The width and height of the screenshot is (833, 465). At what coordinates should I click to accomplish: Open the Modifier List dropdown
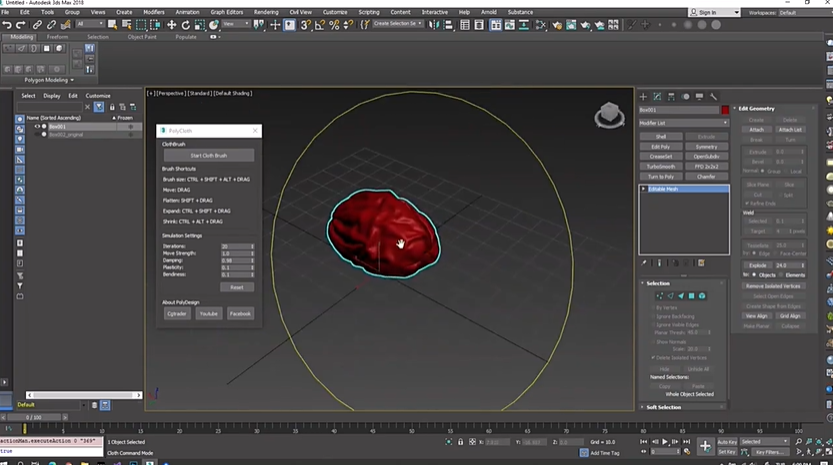[684, 123]
